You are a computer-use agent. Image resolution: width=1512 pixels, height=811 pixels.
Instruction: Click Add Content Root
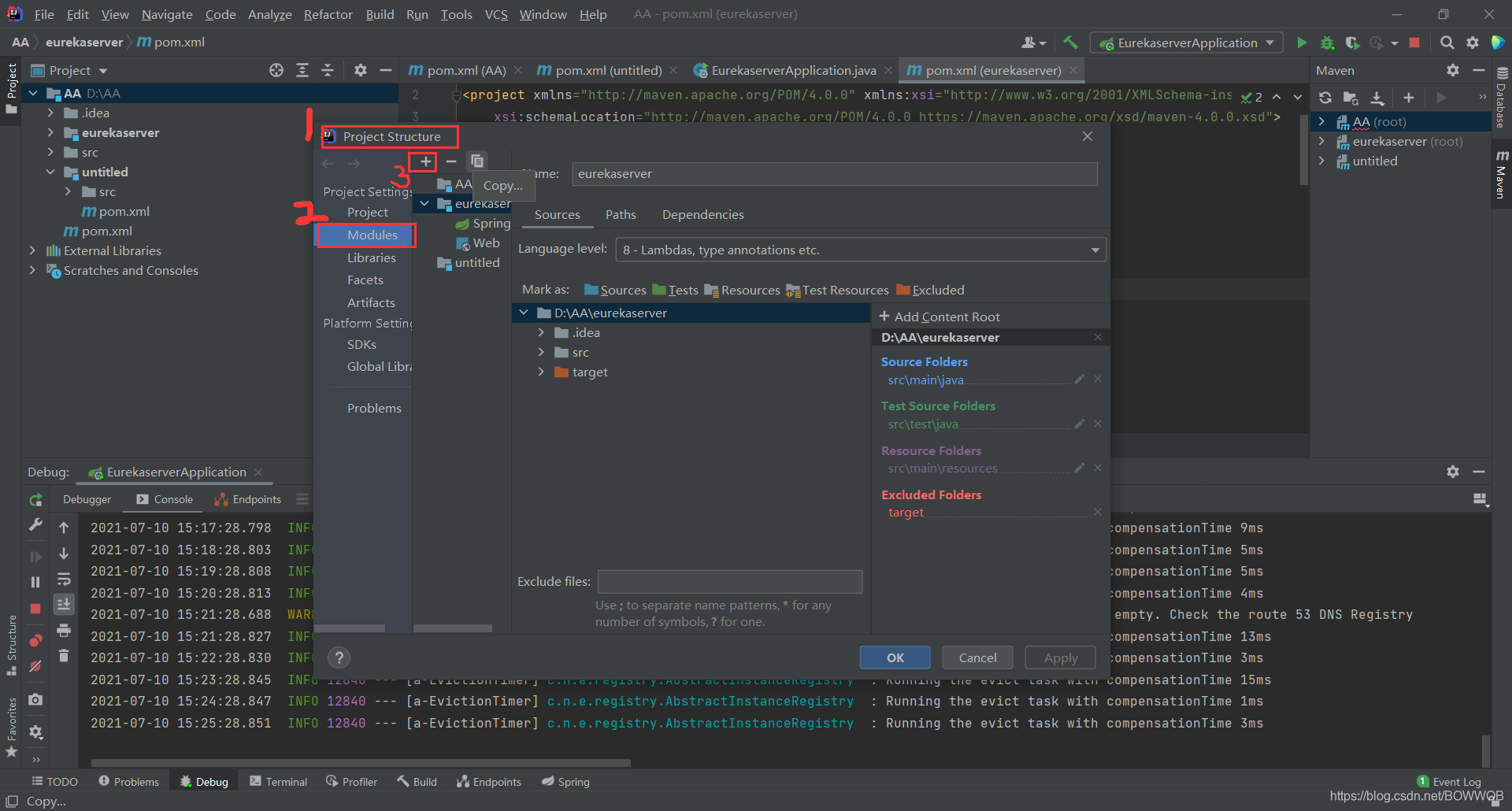point(939,317)
